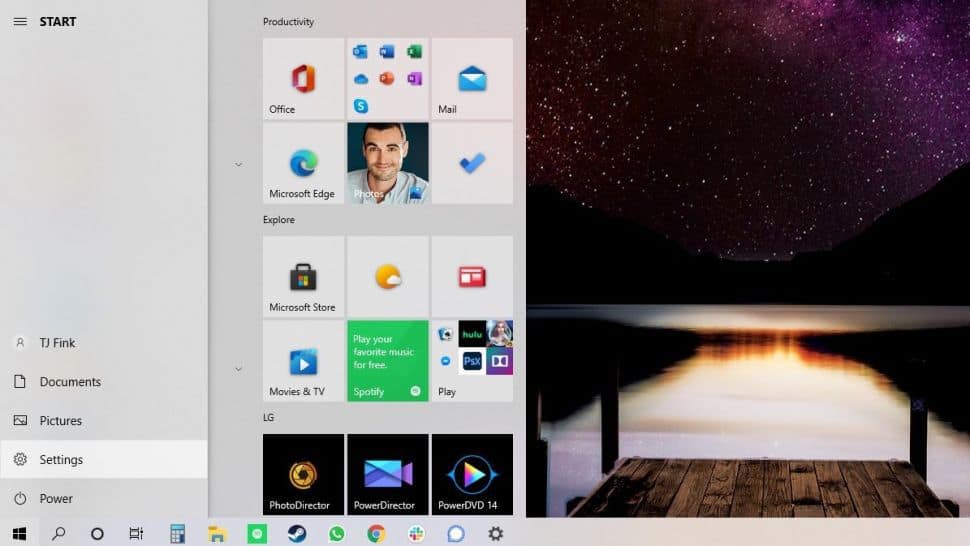The width and height of the screenshot is (970, 546).
Task: Open the Office tile
Action: 303,79
